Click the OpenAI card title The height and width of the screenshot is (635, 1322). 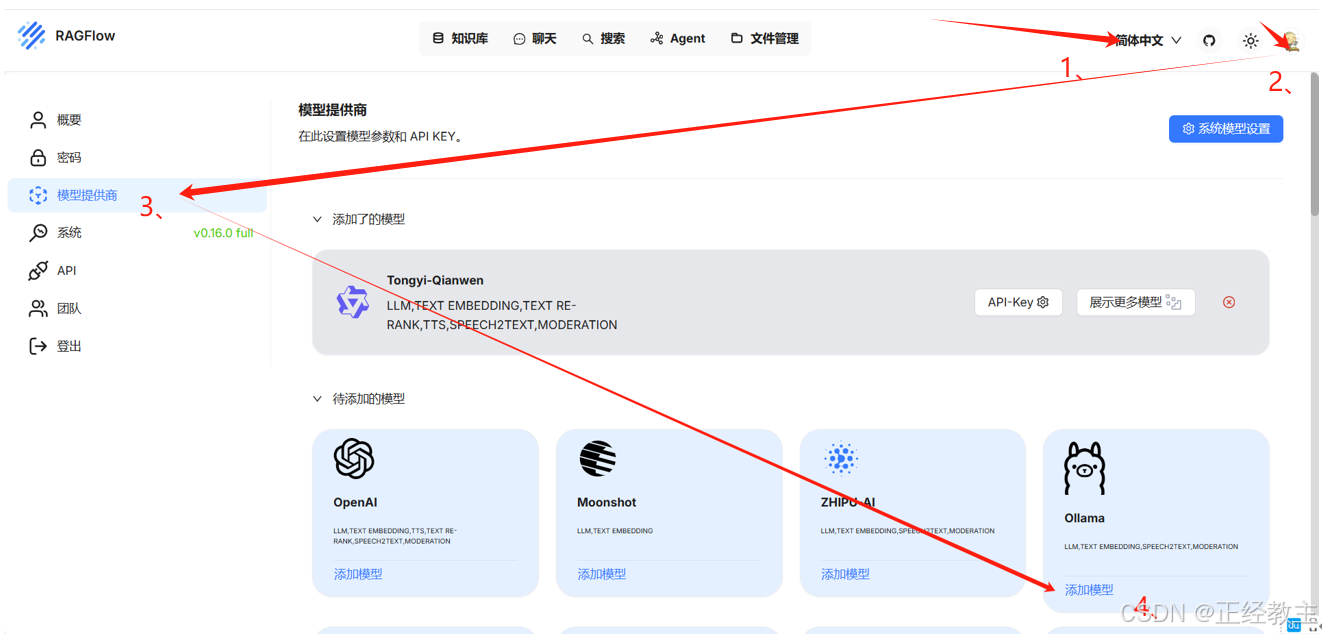coord(355,503)
